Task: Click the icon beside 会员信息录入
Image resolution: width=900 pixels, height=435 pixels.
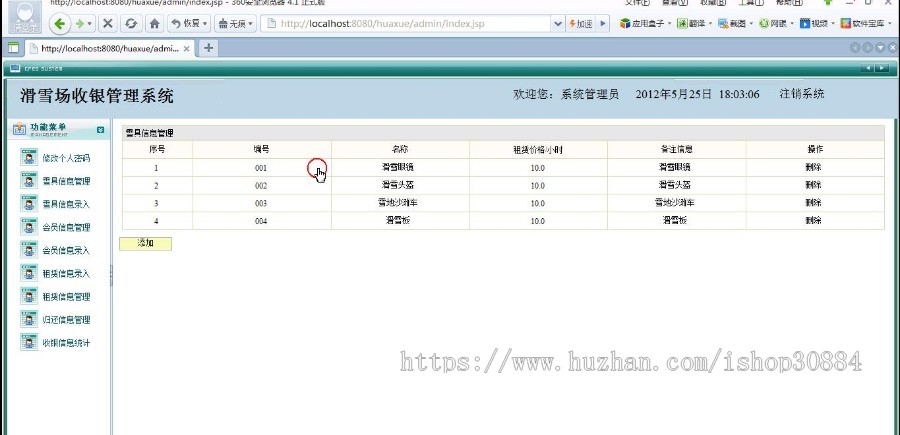Action: 29,250
